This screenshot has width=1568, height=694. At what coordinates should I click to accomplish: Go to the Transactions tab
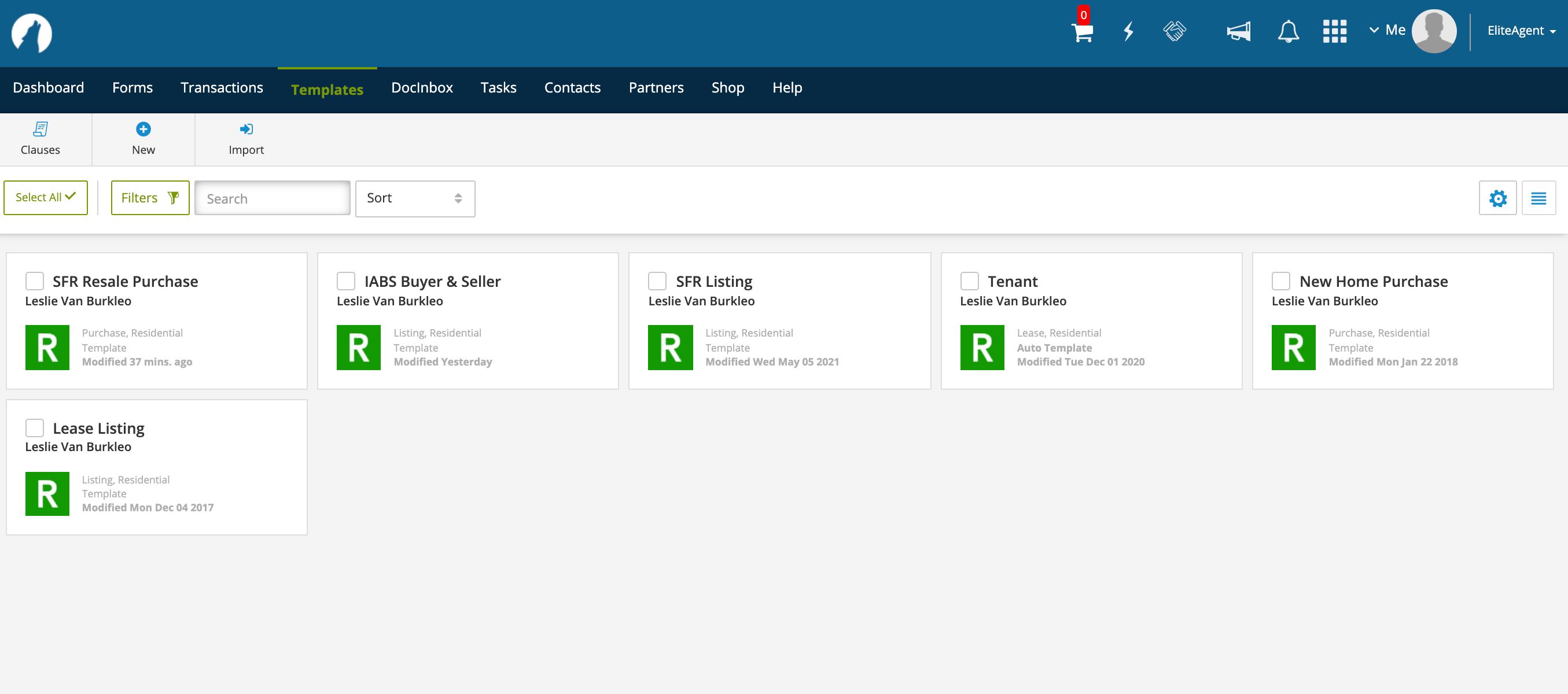pyautogui.click(x=222, y=87)
